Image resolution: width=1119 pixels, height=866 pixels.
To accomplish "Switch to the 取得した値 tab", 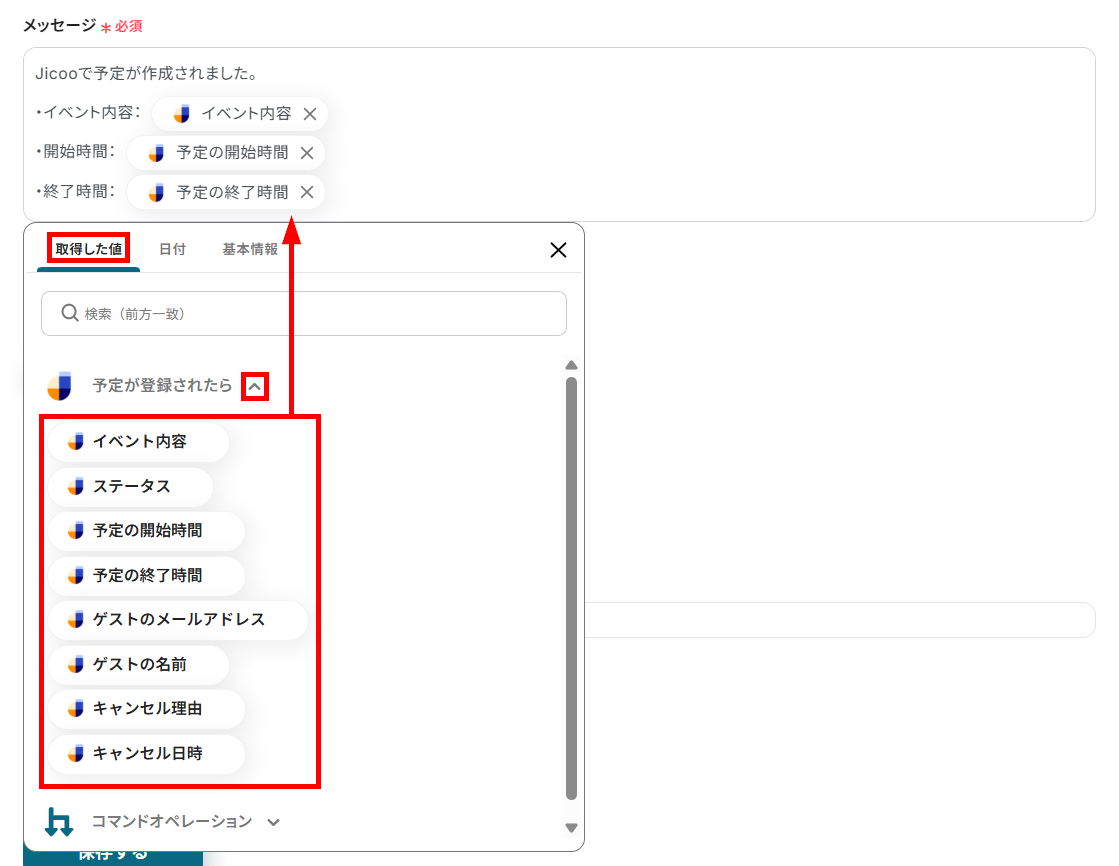I will (x=88, y=249).
